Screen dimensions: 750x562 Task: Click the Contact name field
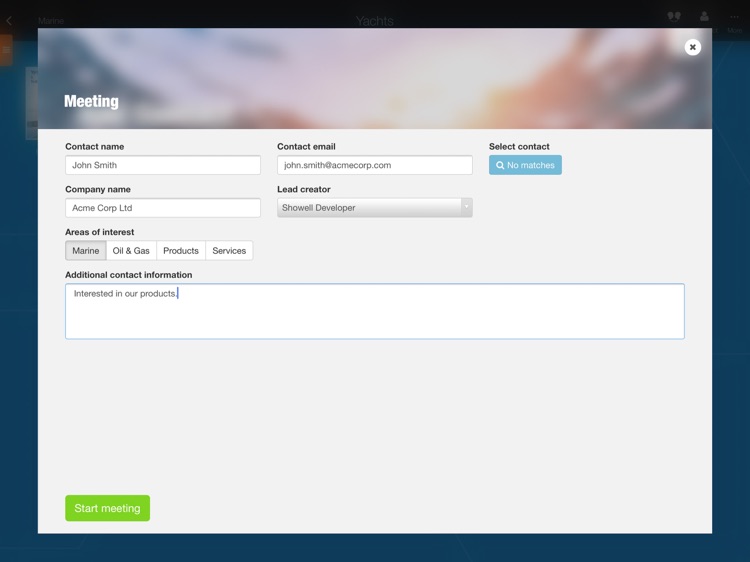(x=163, y=165)
